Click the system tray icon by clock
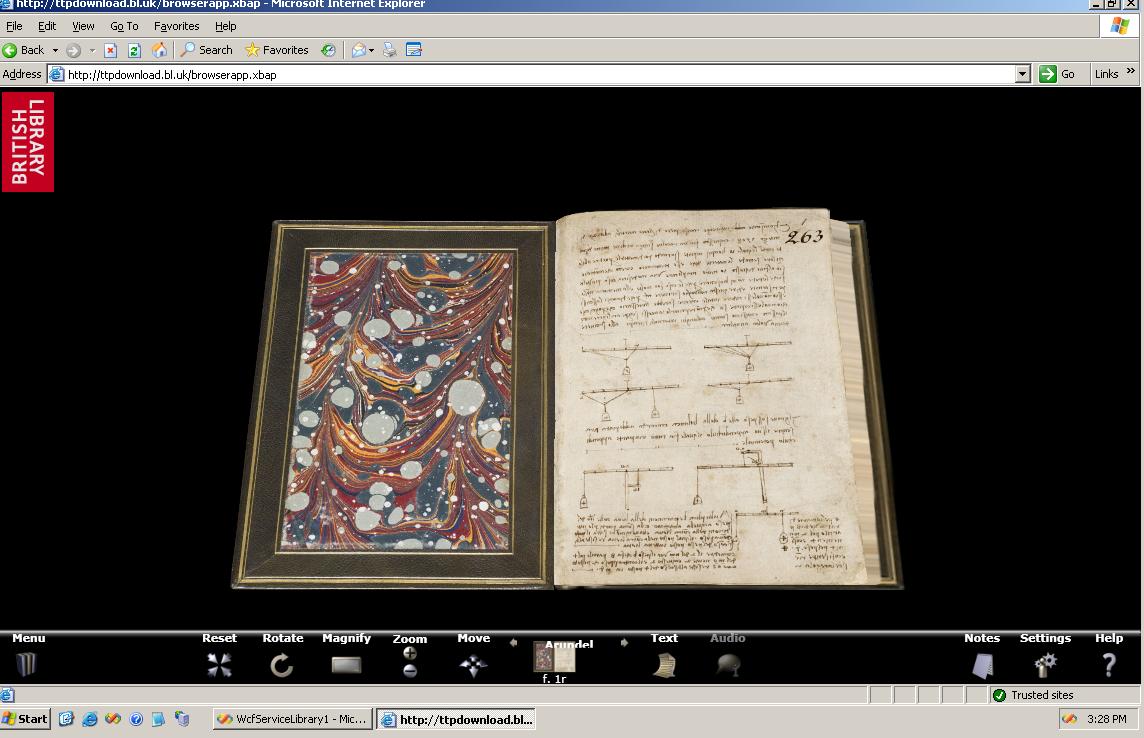Screen dimensions: 1144x738 click(x=1069, y=719)
